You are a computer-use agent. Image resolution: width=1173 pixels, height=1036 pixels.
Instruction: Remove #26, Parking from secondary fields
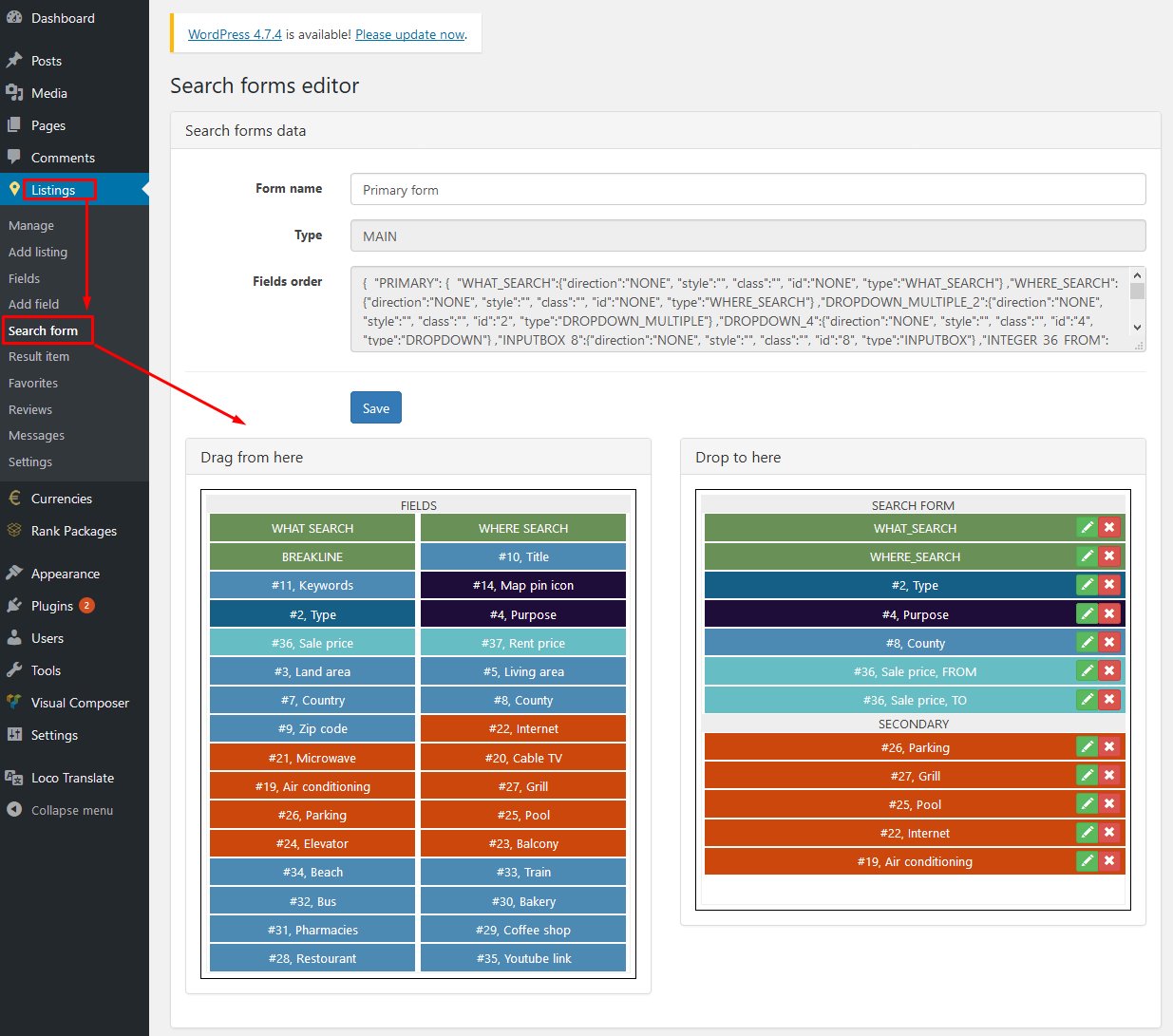click(x=1108, y=747)
